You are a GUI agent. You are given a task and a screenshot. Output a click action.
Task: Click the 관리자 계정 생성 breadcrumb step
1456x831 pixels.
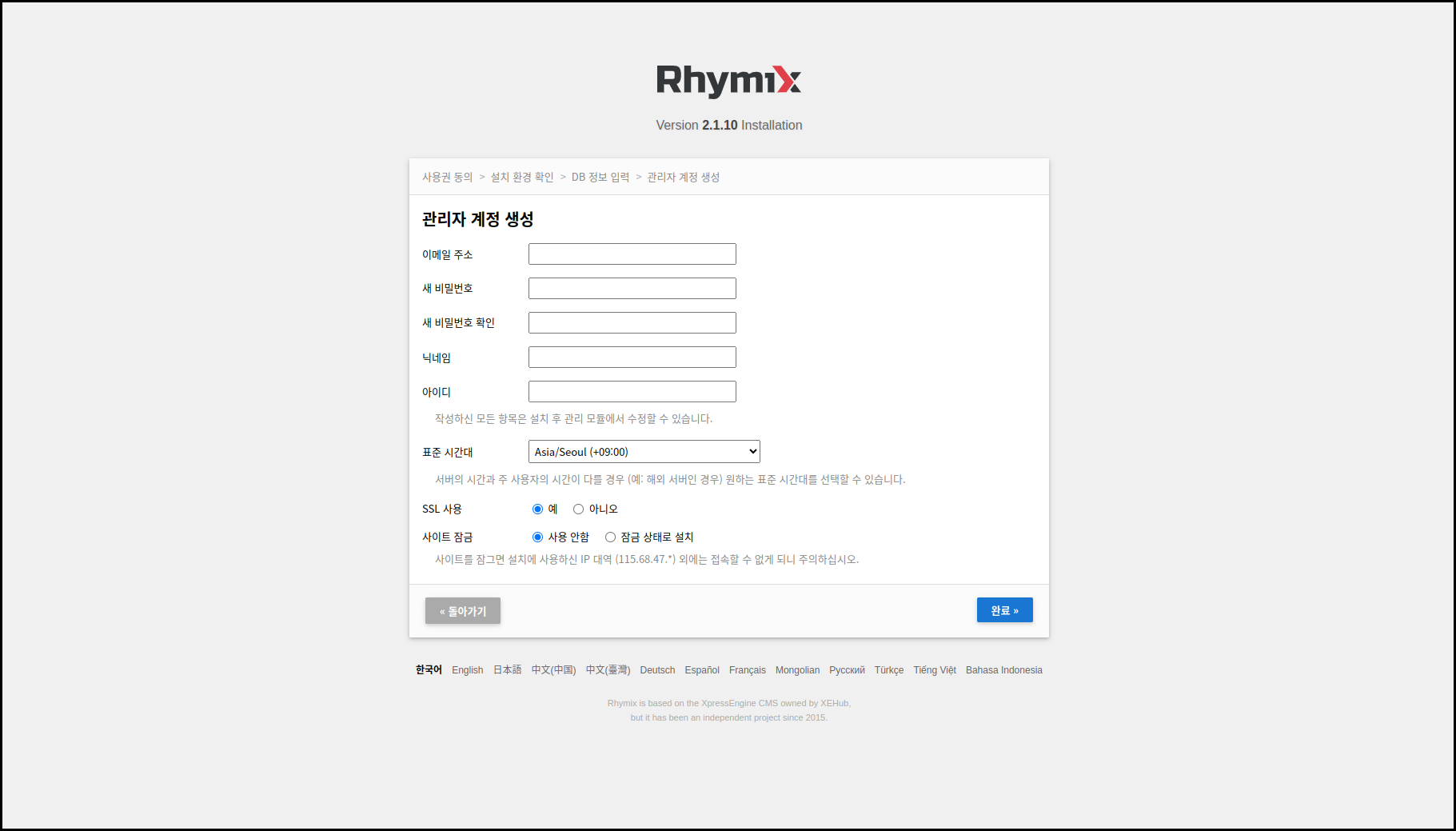[x=684, y=178]
